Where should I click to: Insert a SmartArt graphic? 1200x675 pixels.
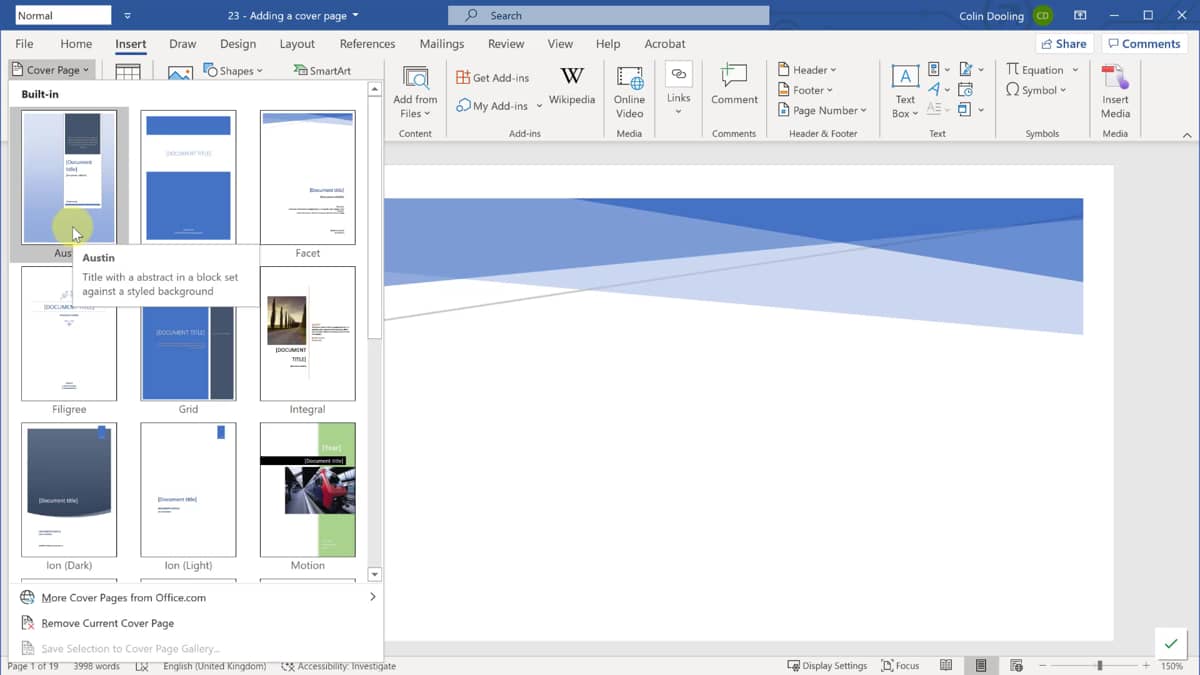(x=322, y=70)
